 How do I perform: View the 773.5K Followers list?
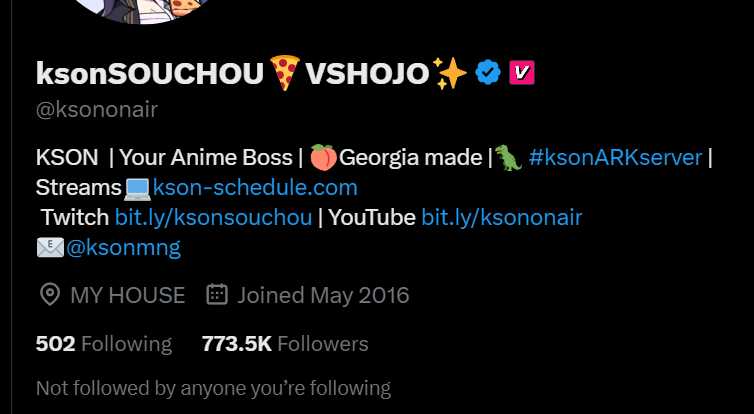click(x=285, y=344)
